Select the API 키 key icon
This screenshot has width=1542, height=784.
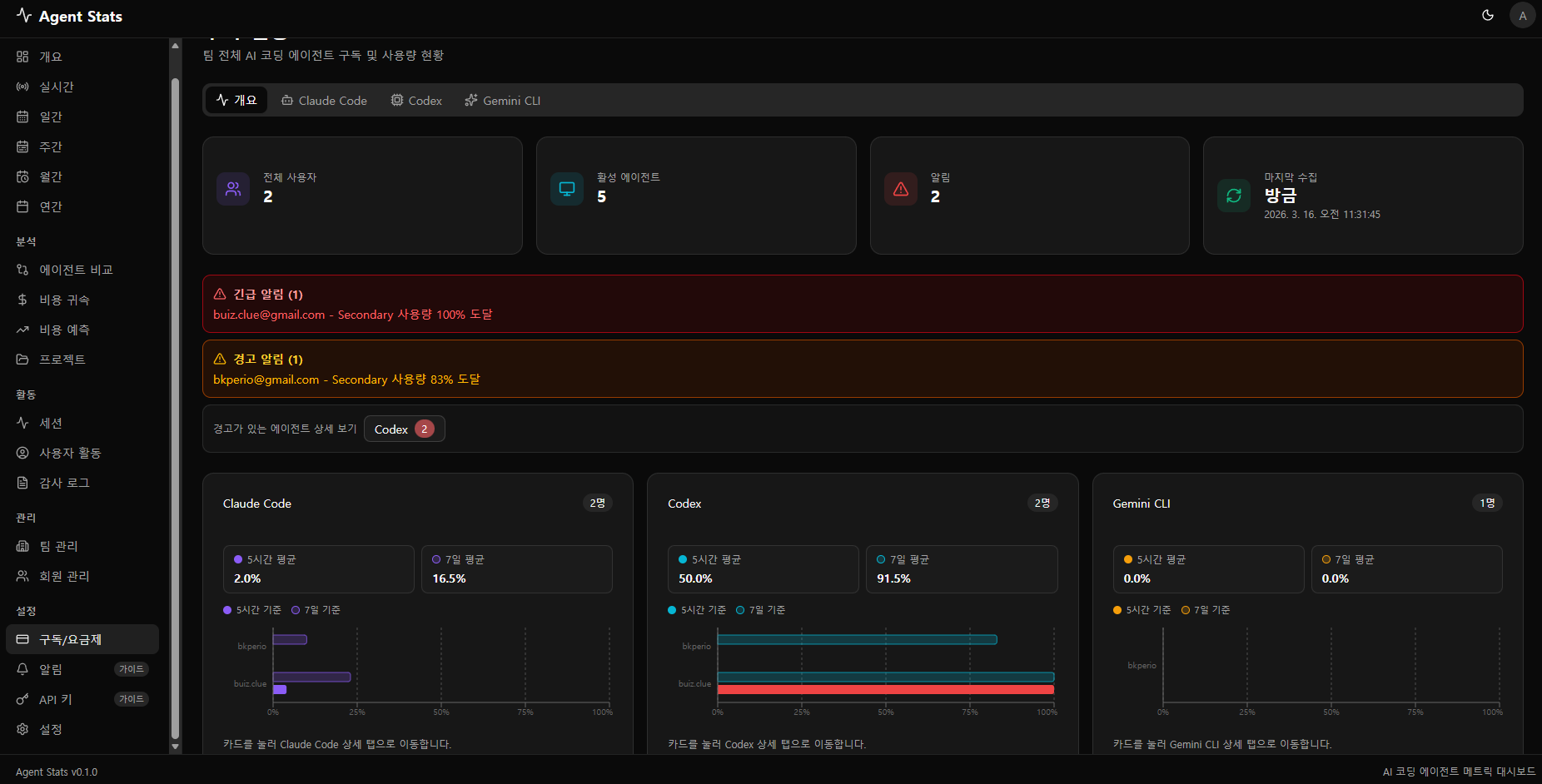[22, 699]
